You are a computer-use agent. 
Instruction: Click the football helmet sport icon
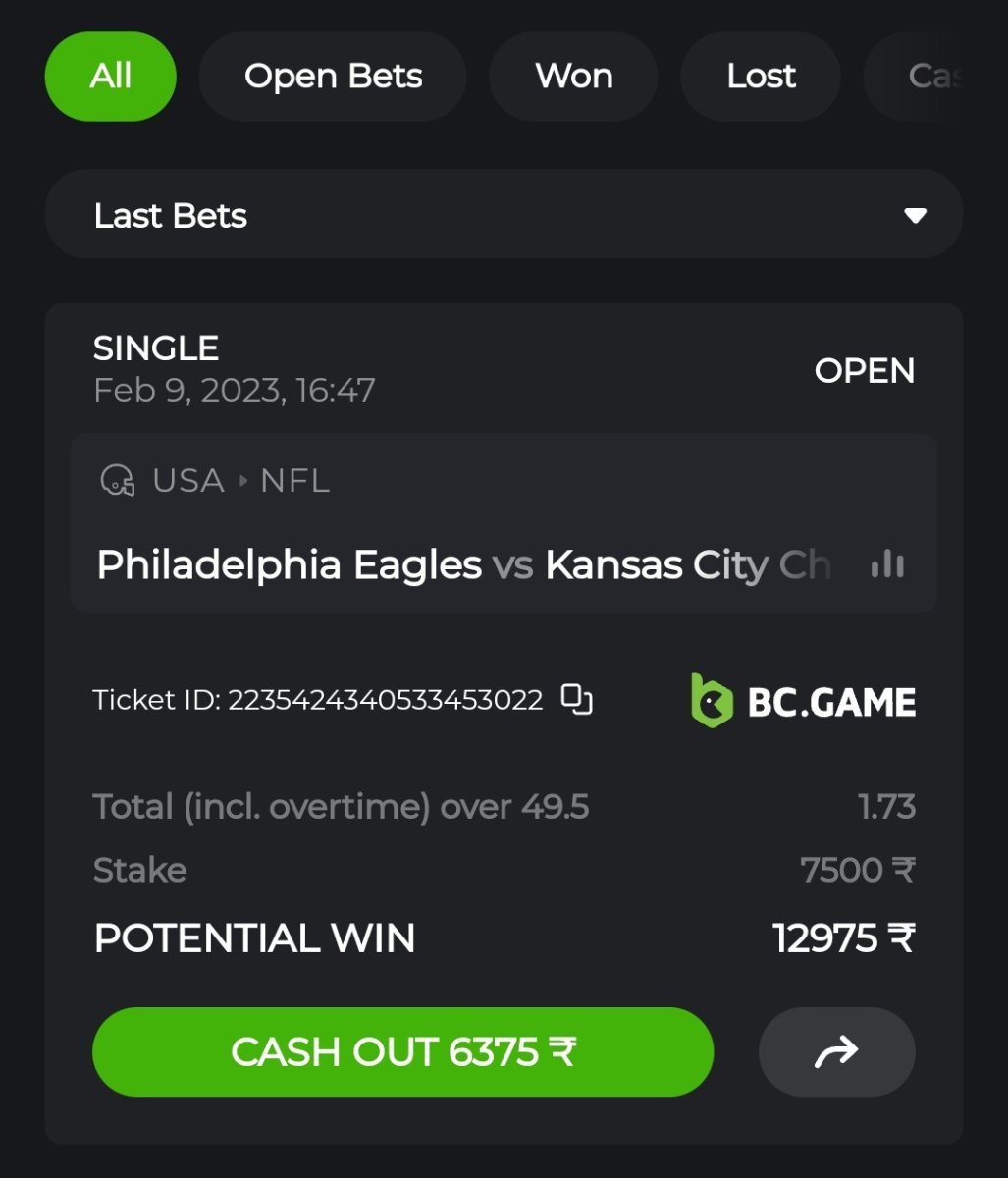[118, 481]
